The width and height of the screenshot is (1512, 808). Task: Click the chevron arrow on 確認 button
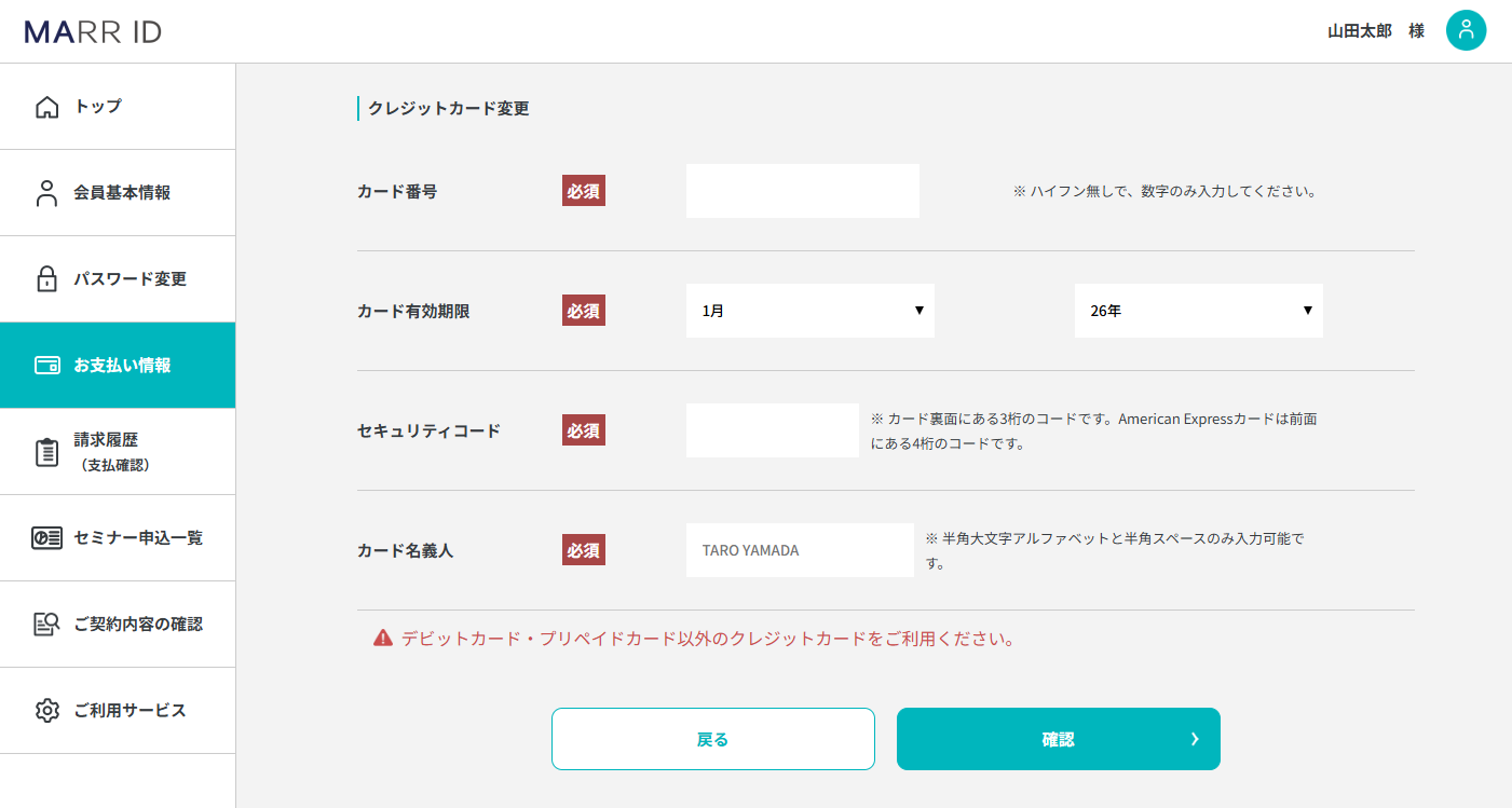(1194, 739)
